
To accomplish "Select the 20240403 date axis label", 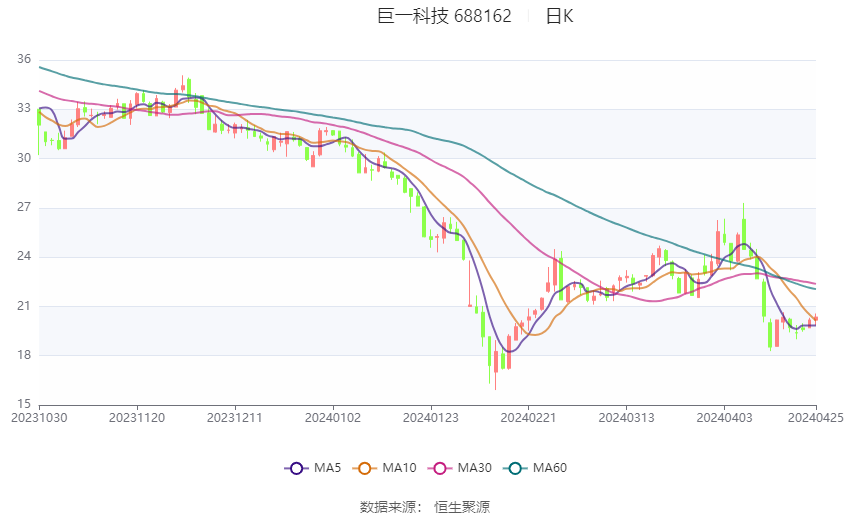I will point(722,416).
